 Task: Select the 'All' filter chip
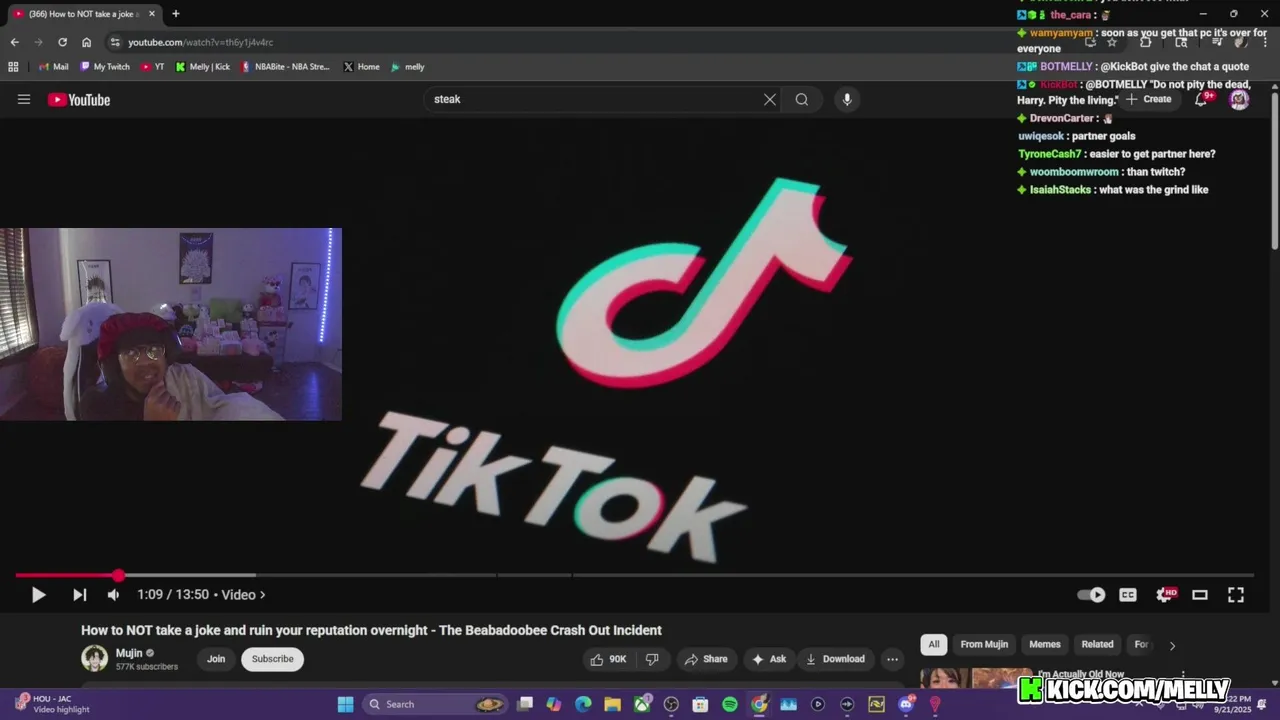tap(934, 644)
